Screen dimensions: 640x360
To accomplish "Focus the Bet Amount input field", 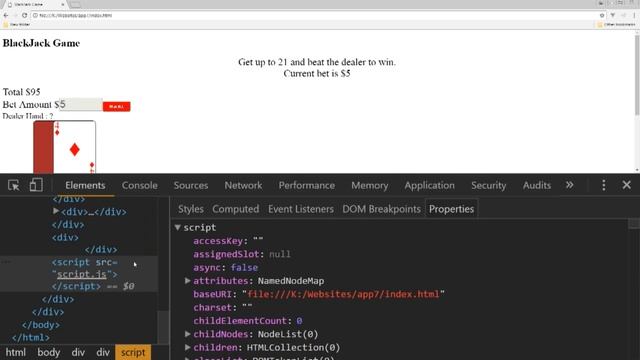I will pos(81,104).
